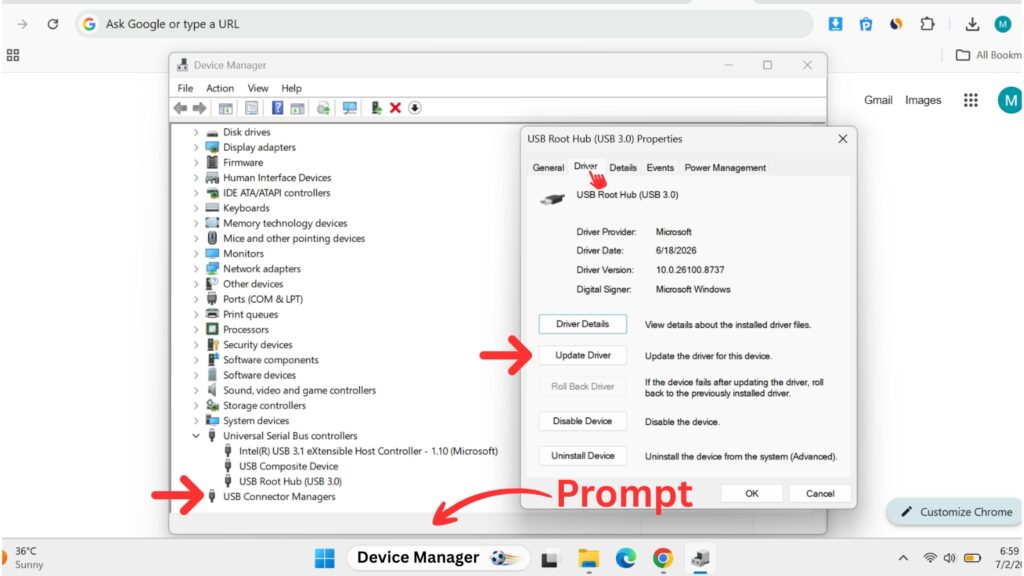The width and height of the screenshot is (1024, 576).
Task: Click the Disable Device button
Action: click(583, 421)
